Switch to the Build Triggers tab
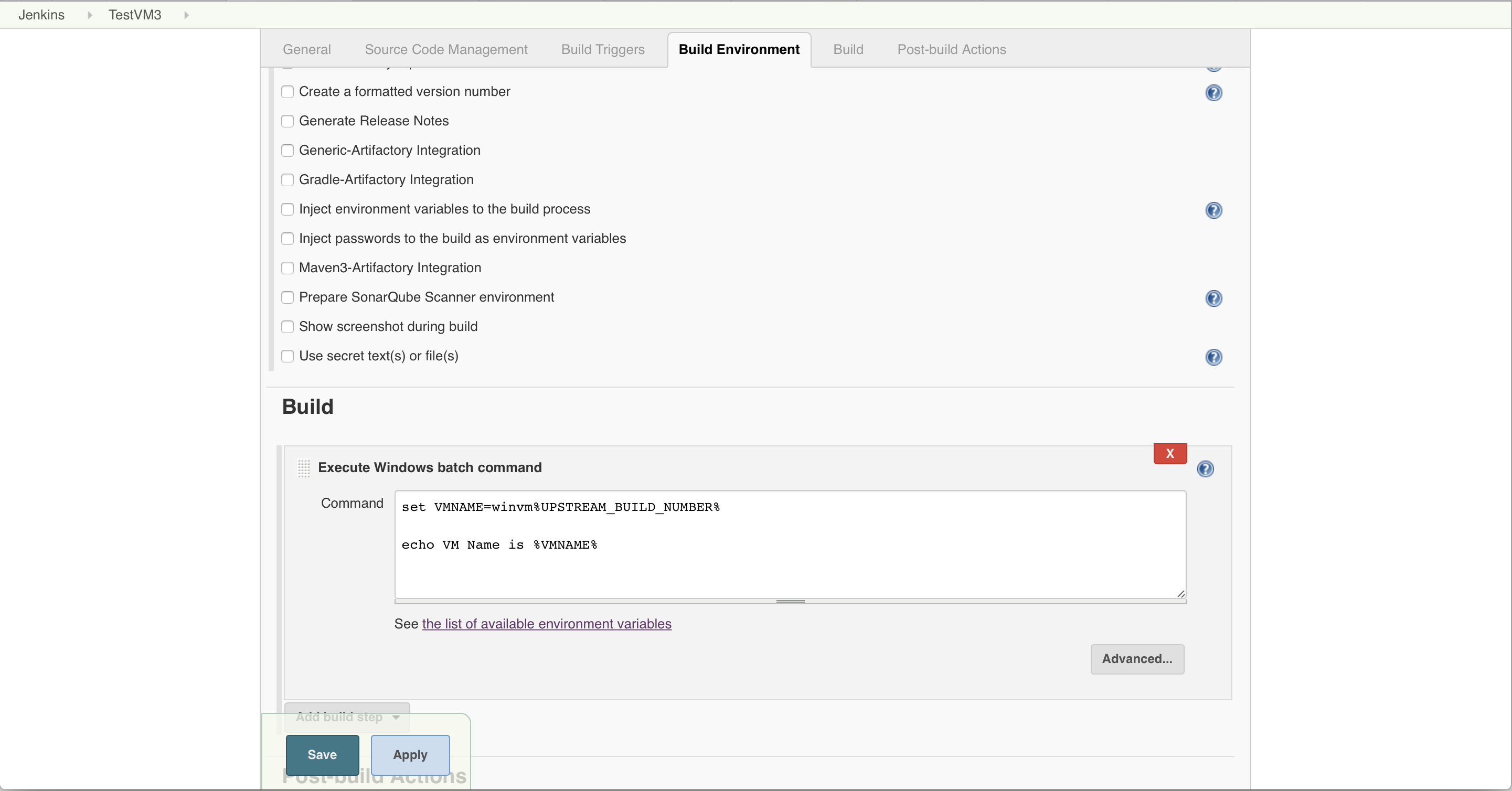The width and height of the screenshot is (1512, 791). (x=602, y=49)
